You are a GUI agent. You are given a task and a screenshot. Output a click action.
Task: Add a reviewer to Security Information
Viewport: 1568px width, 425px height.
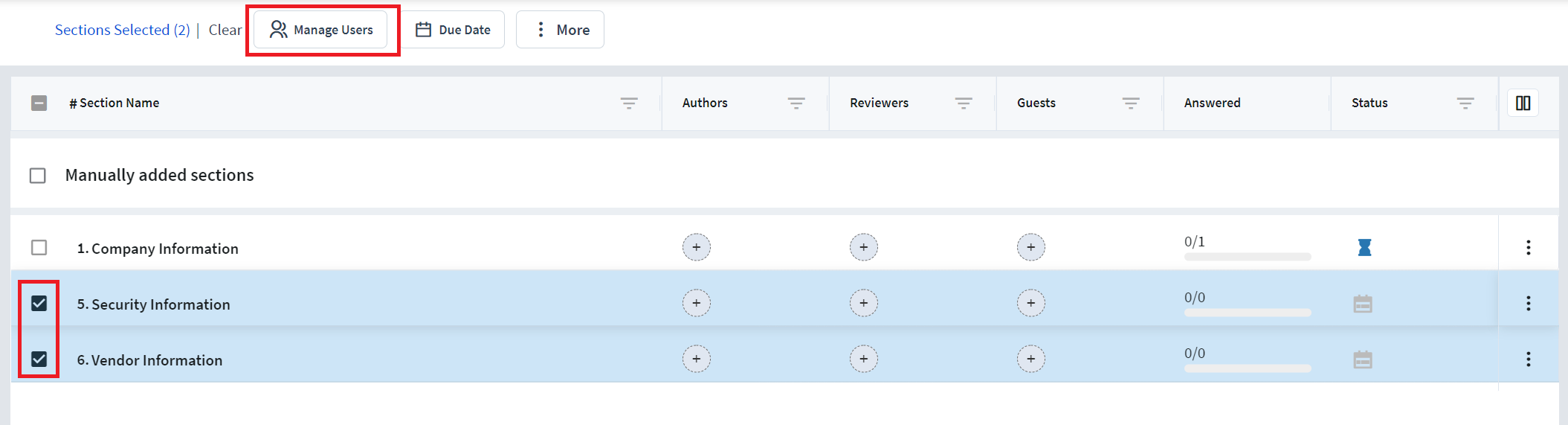click(x=864, y=303)
